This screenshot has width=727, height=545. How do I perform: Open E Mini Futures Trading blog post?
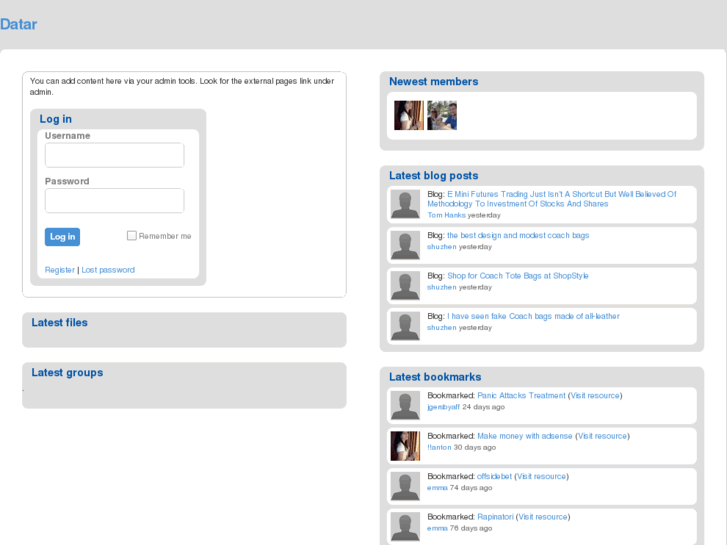(552, 199)
